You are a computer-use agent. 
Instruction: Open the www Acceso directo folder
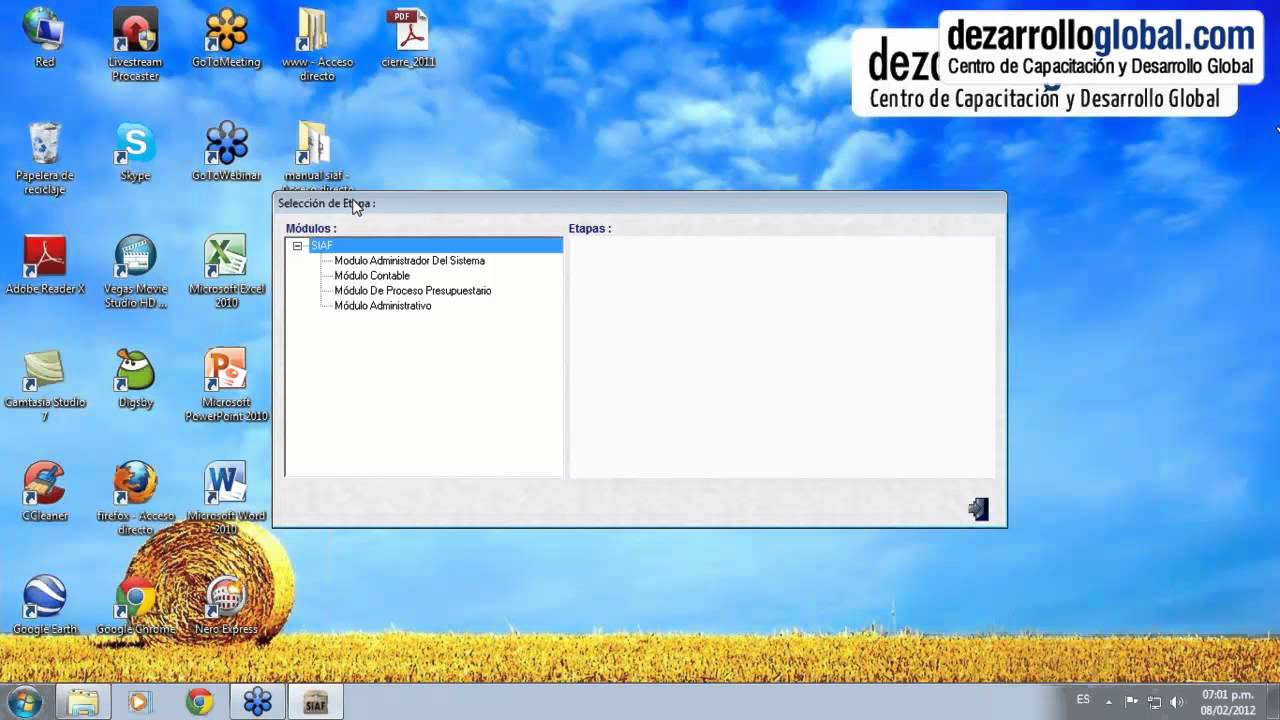[x=316, y=45]
